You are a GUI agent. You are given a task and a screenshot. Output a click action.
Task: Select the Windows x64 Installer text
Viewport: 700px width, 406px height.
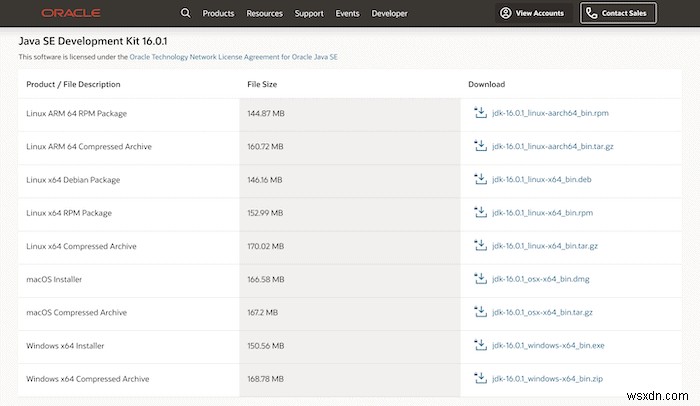(x=65, y=346)
